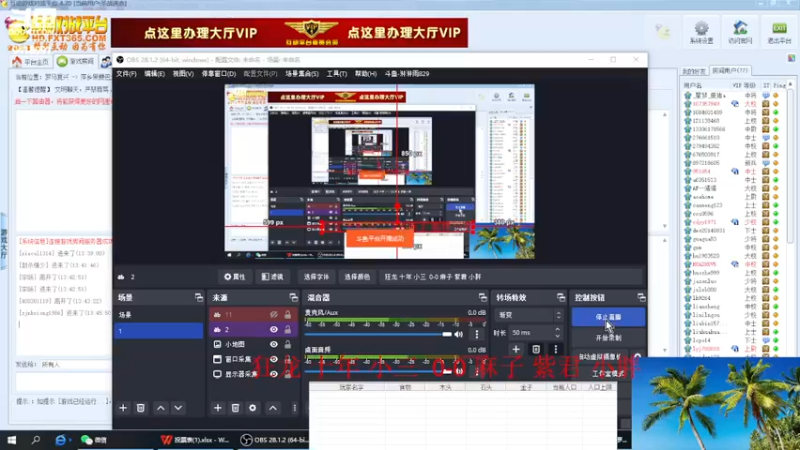Screen dimensions: 800x450
Task: Click the blue 停止直播 button
Action: (x=608, y=317)
